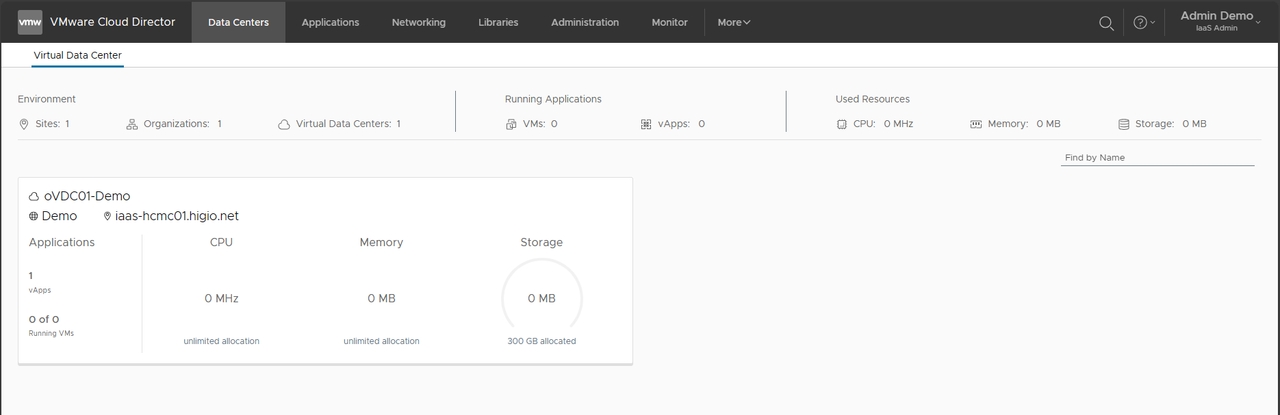Click the vApps icon under Running Applications
The height and width of the screenshot is (415, 1280).
[x=646, y=124]
